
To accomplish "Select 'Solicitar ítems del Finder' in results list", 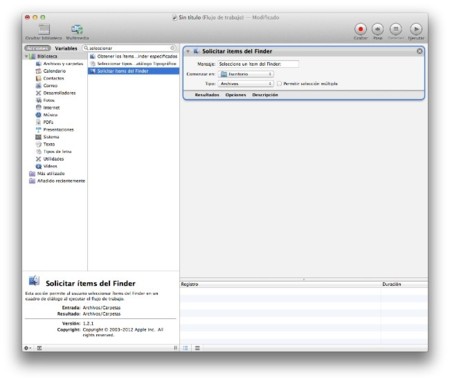I will tap(133, 71).
